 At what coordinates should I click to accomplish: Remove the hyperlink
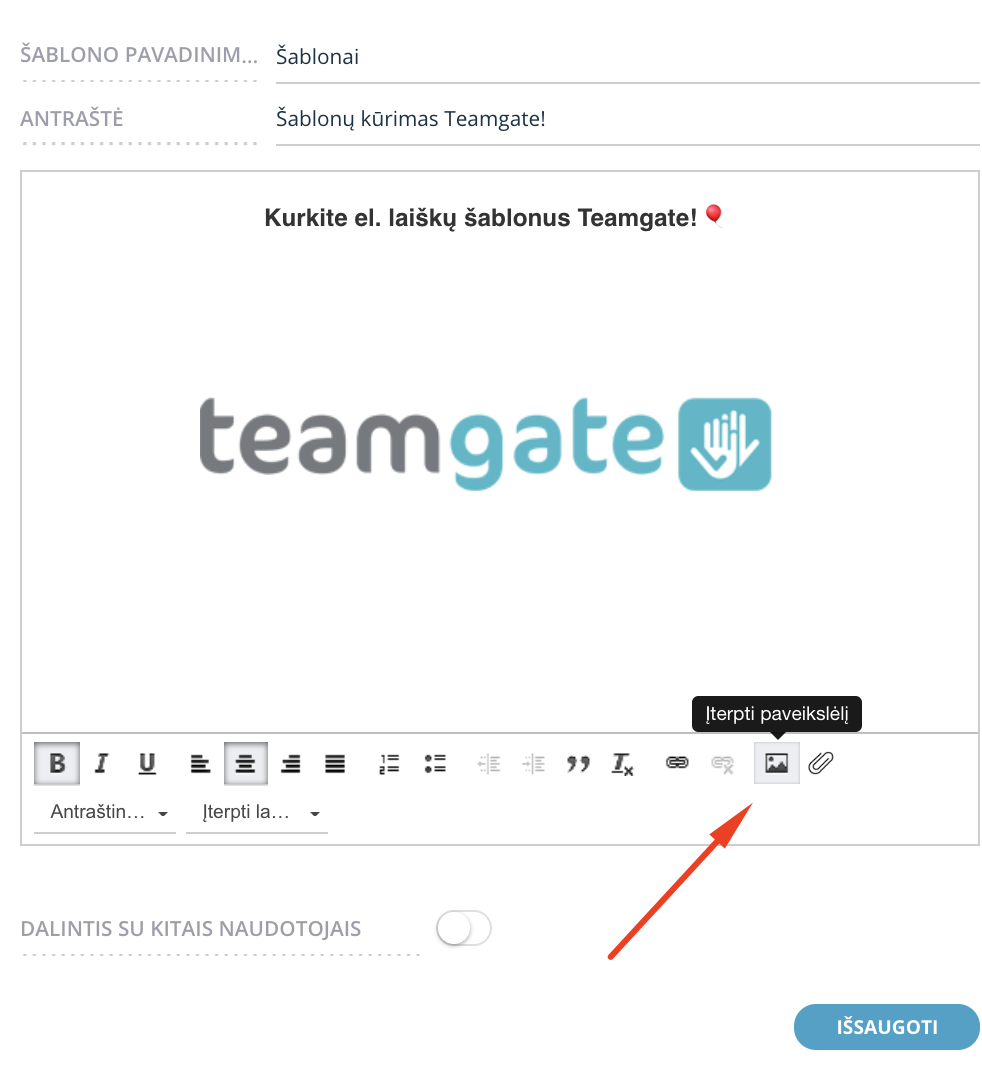coord(722,763)
